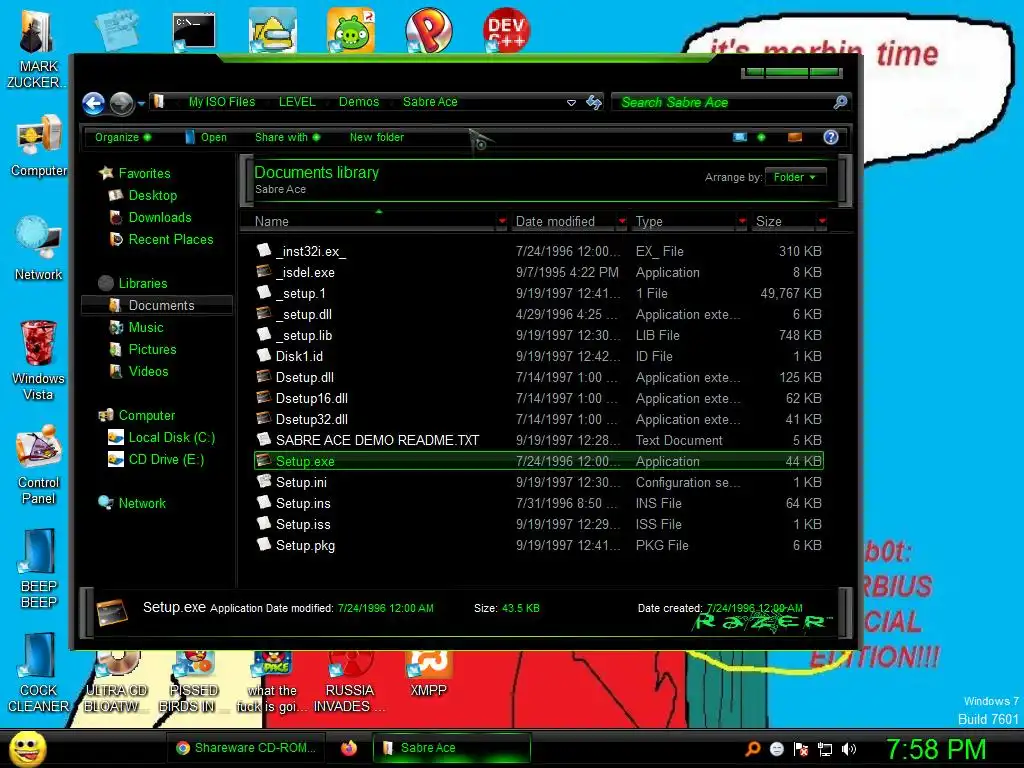The image size is (1024, 768).
Task: Refresh the folder via address bar refresh icon
Action: point(594,102)
